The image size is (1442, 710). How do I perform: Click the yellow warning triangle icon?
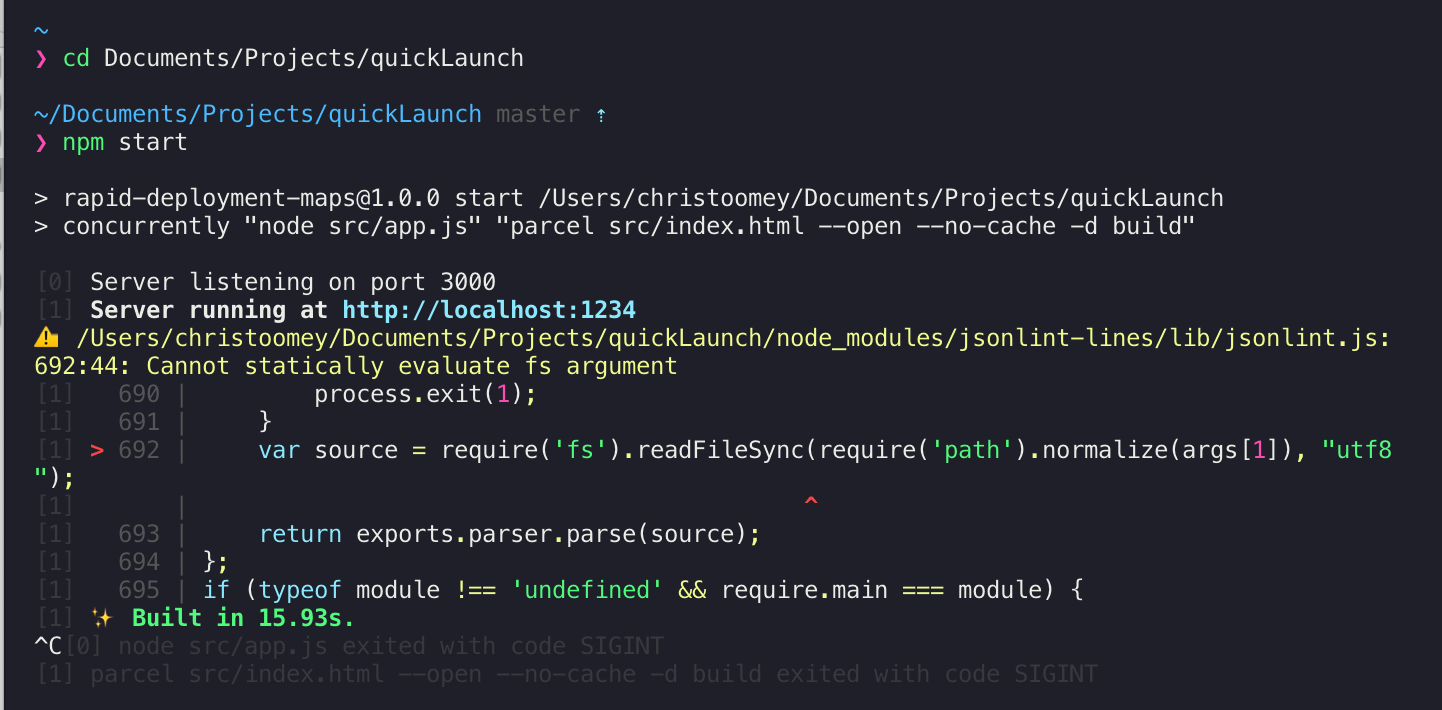tap(46, 338)
